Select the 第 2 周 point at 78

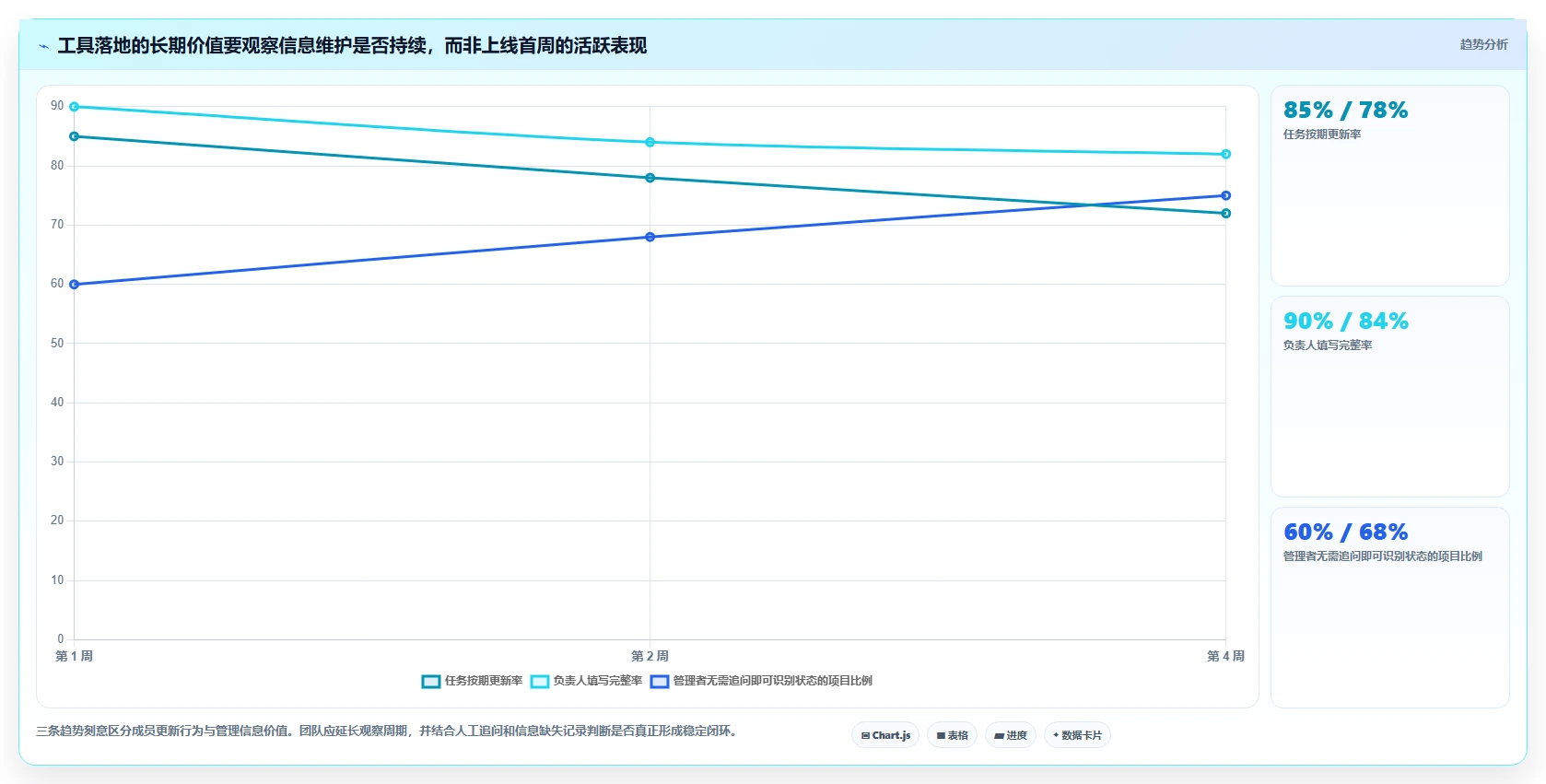(650, 178)
